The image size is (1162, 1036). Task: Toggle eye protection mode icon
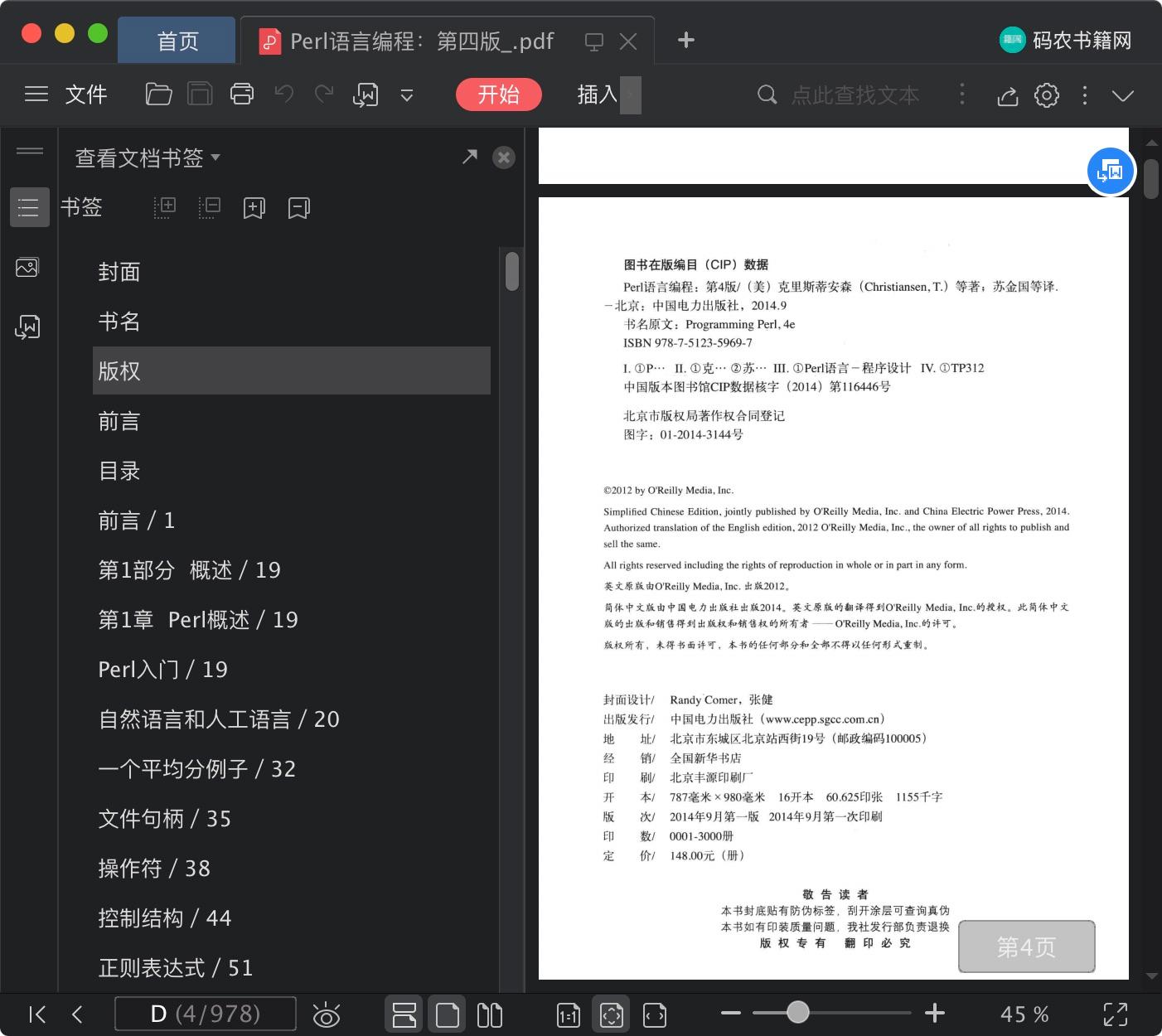(x=327, y=1014)
